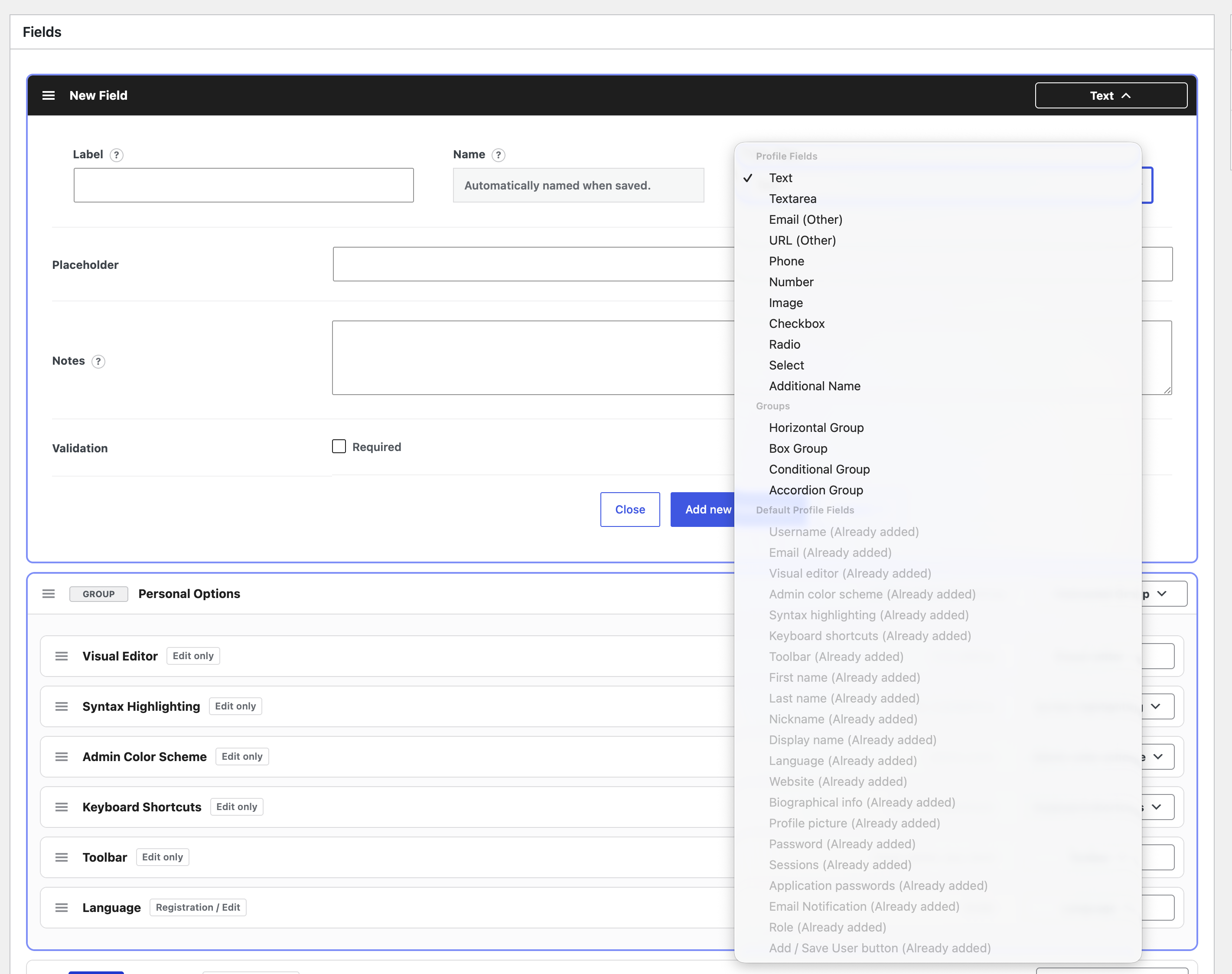The image size is (1232, 974).
Task: Click the Personal Options group title
Action: pos(189,594)
